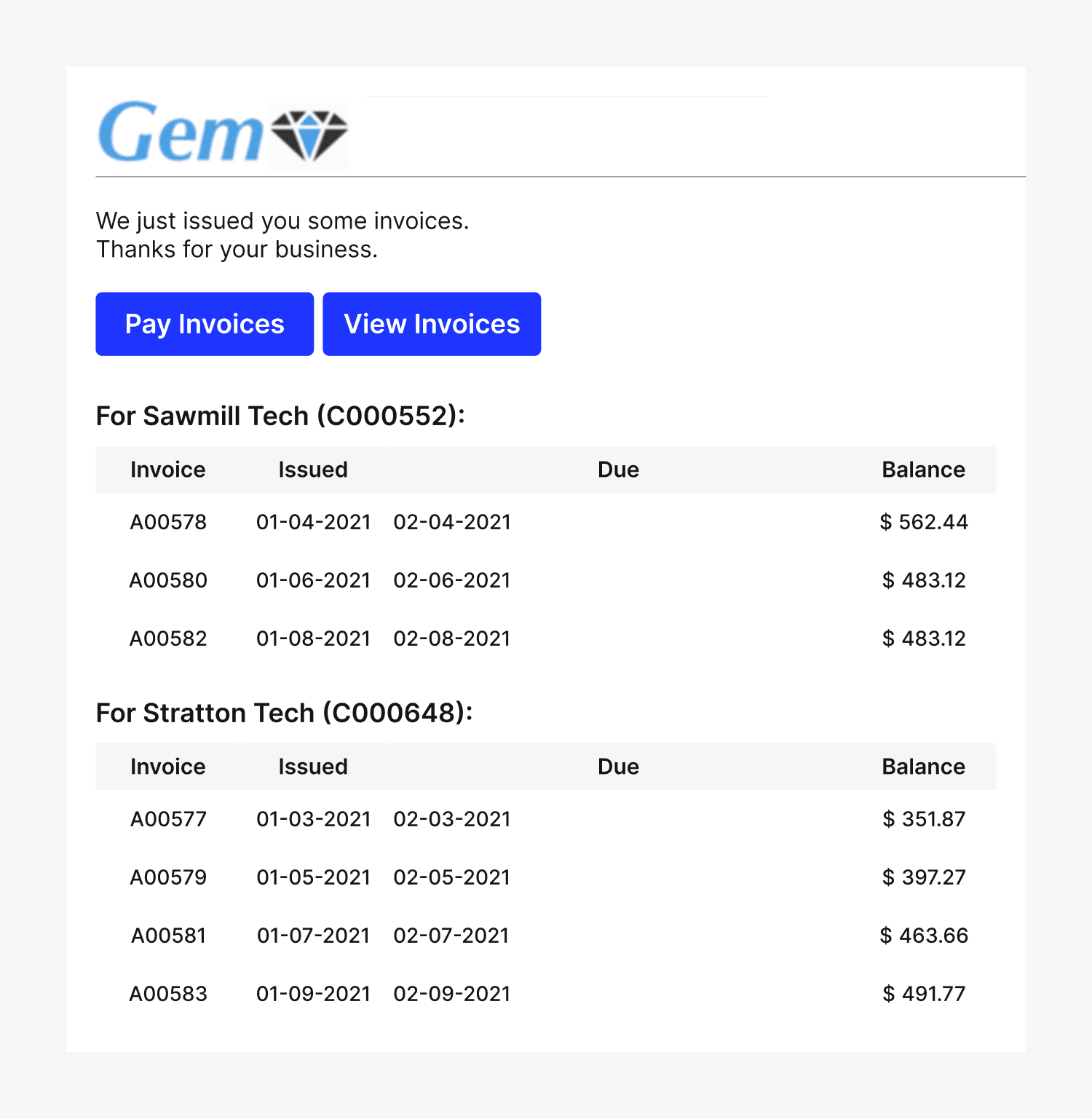This screenshot has width=1092, height=1119.
Task: Click the Due column header in Sawmill table
Action: point(618,470)
